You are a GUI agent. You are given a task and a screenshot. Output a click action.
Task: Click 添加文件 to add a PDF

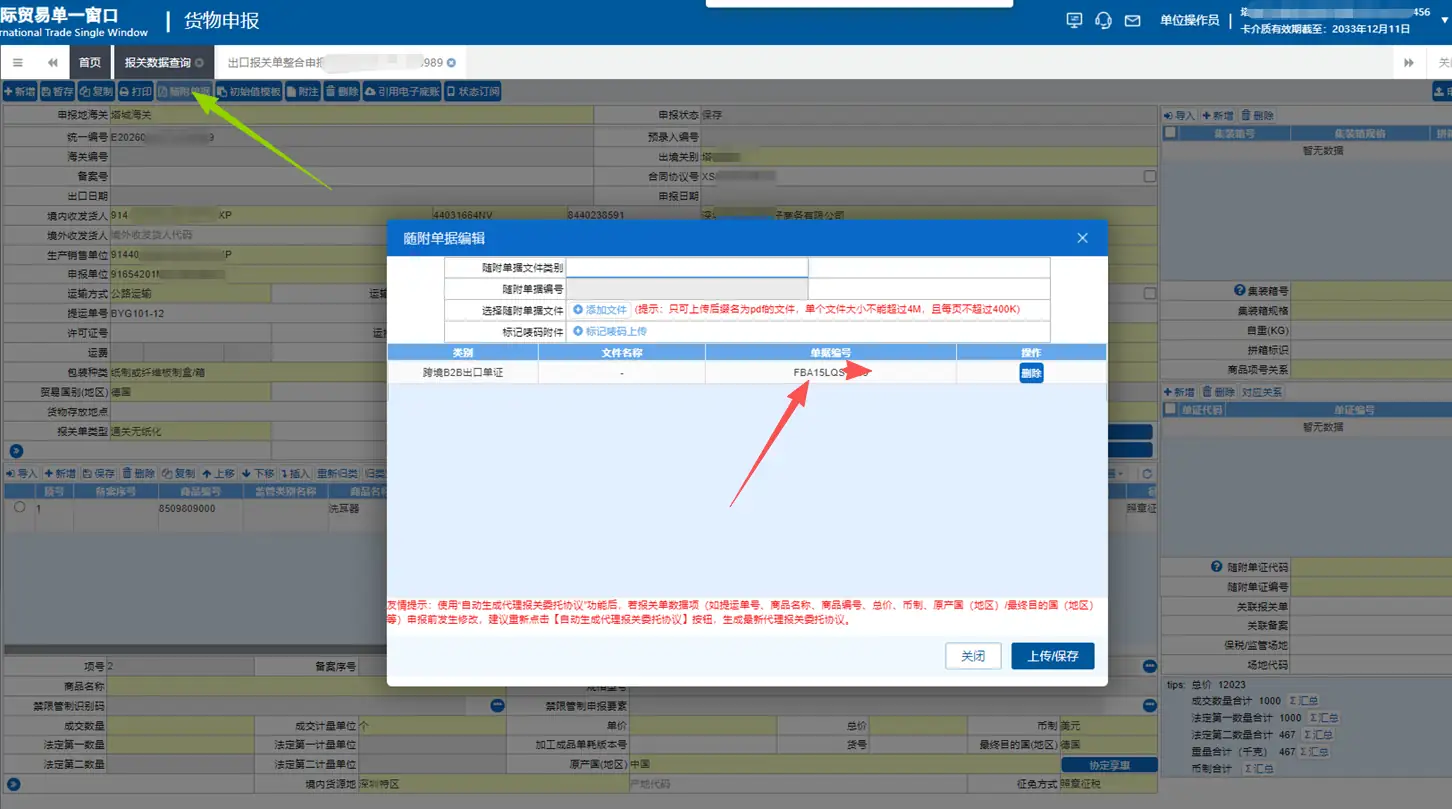click(600, 310)
